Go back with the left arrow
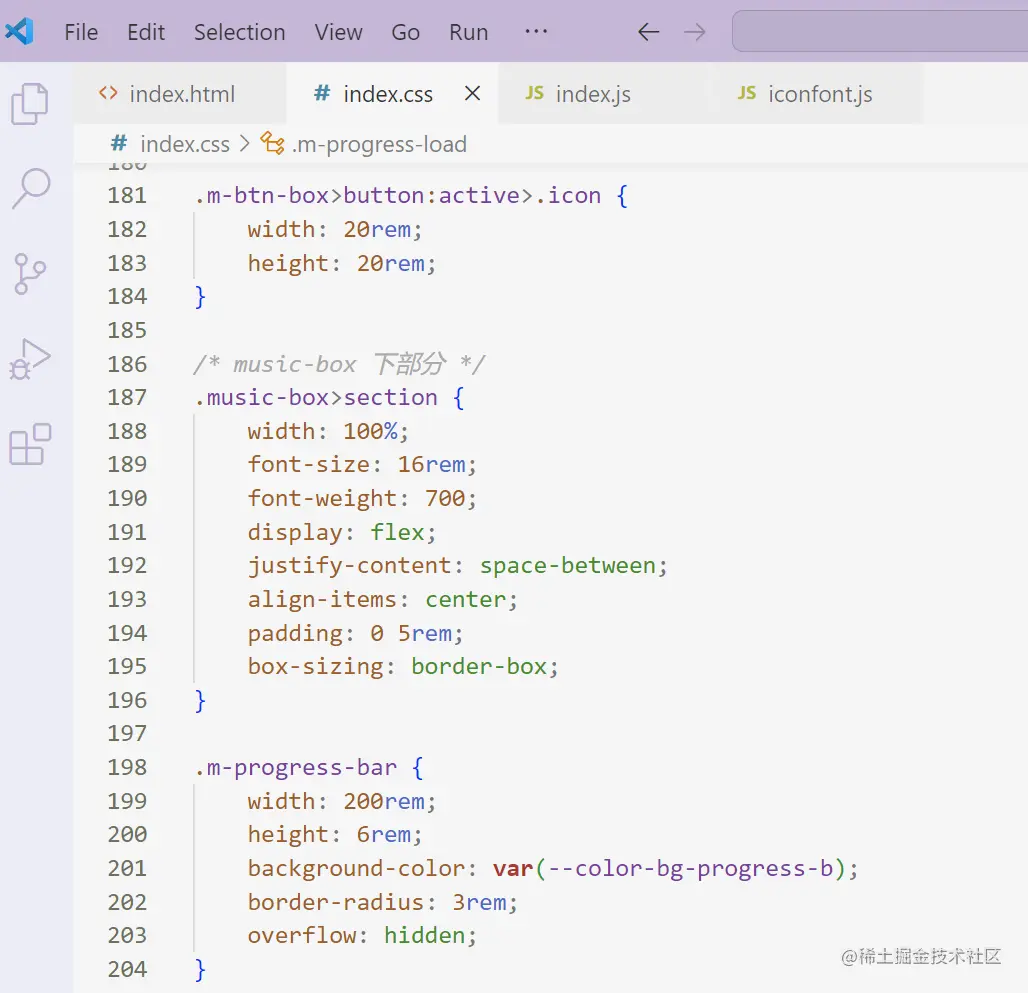The image size is (1028, 993). point(648,31)
